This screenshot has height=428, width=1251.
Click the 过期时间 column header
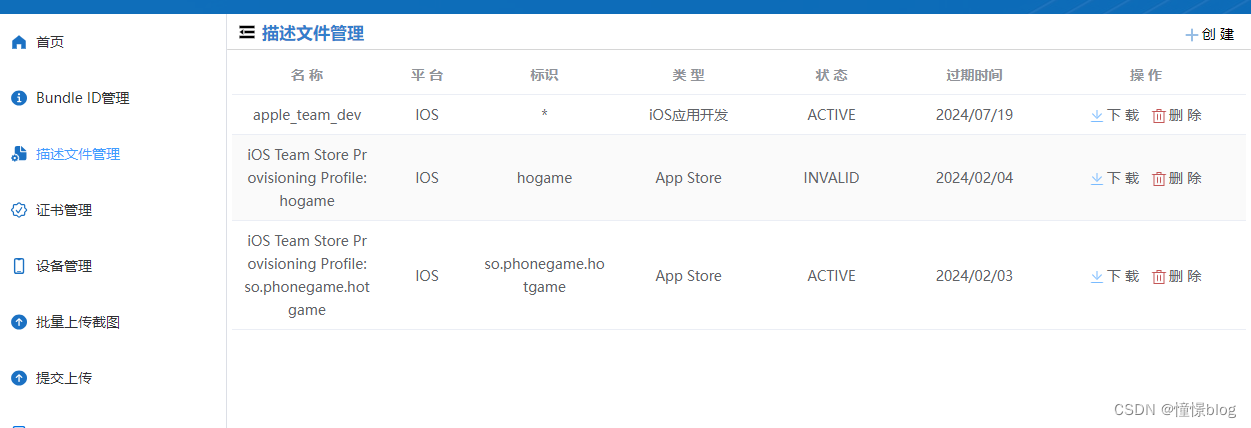pyautogui.click(x=974, y=75)
